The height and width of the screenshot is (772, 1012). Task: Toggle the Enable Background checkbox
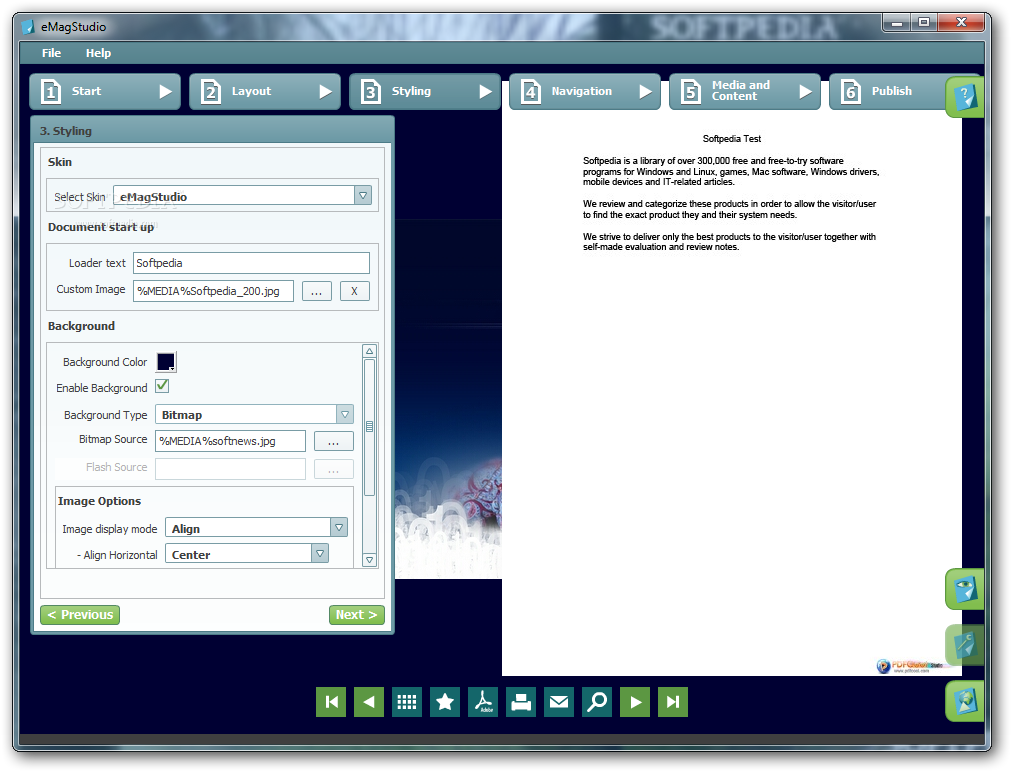163,386
